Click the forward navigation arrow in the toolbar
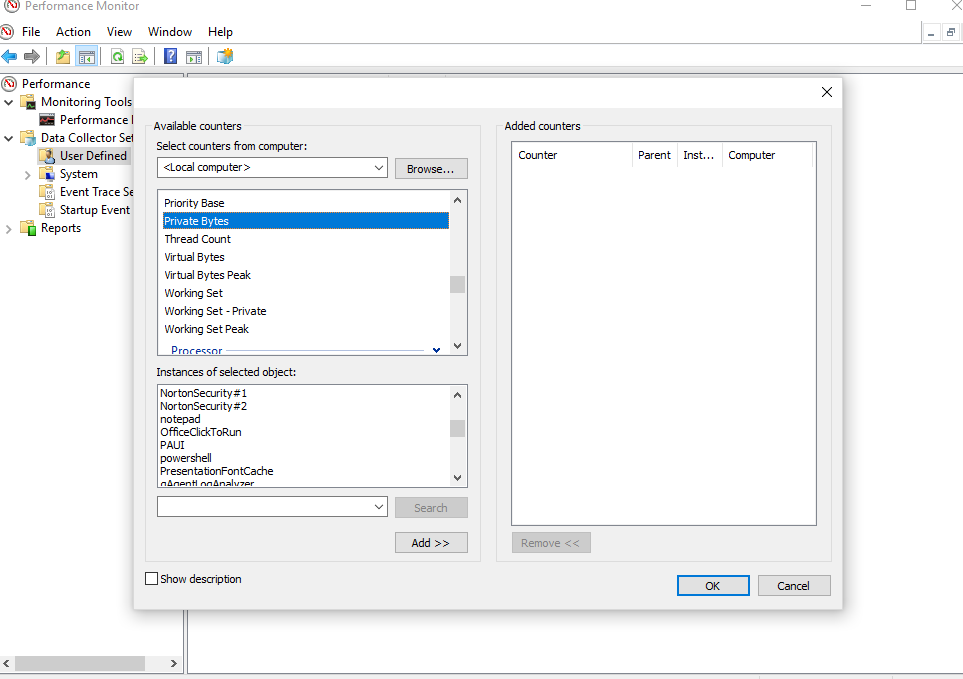 (31, 56)
